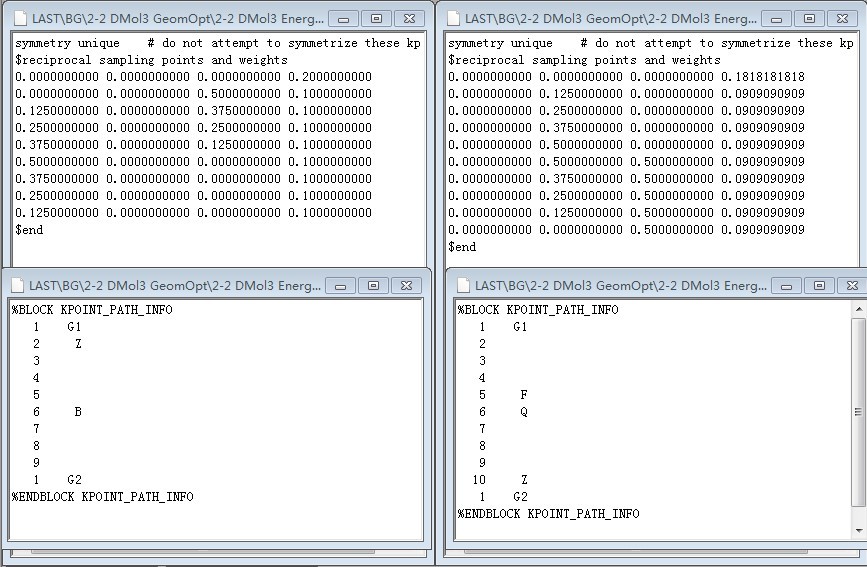
Task: Select the weight value 0.1818181818
Action: tap(763, 77)
